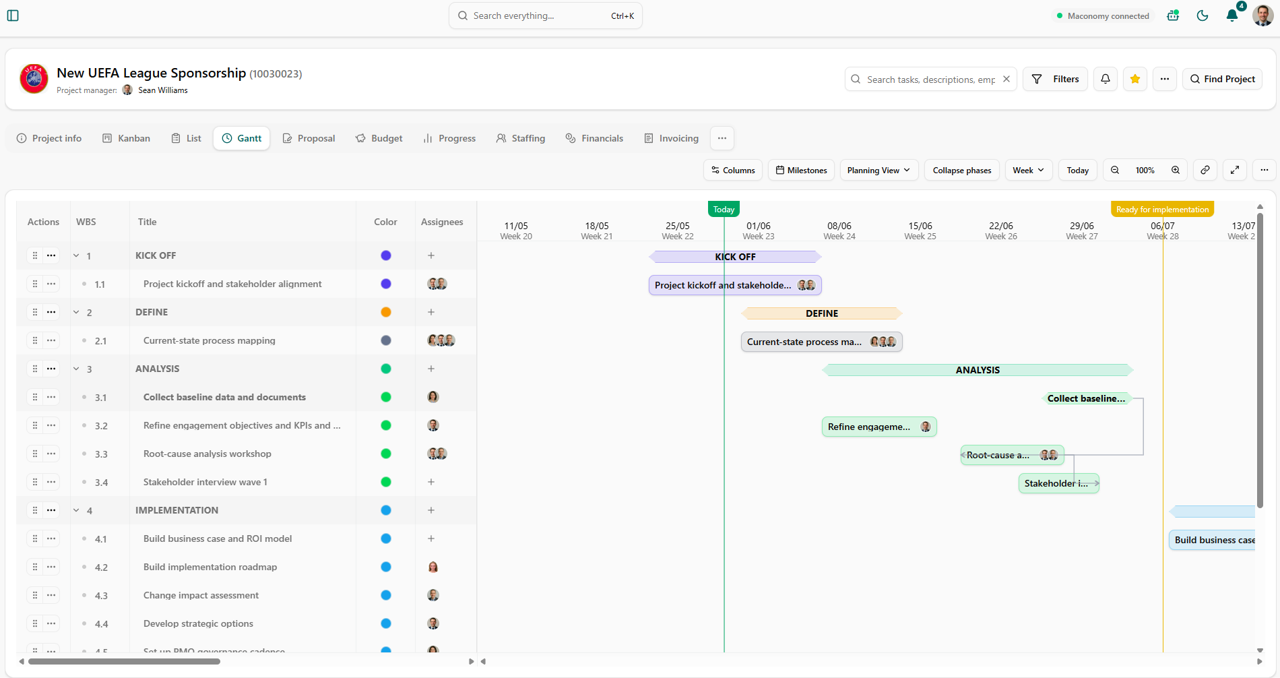Focus the Search everything field
This screenshot has width=1280, height=678.
(x=546, y=16)
